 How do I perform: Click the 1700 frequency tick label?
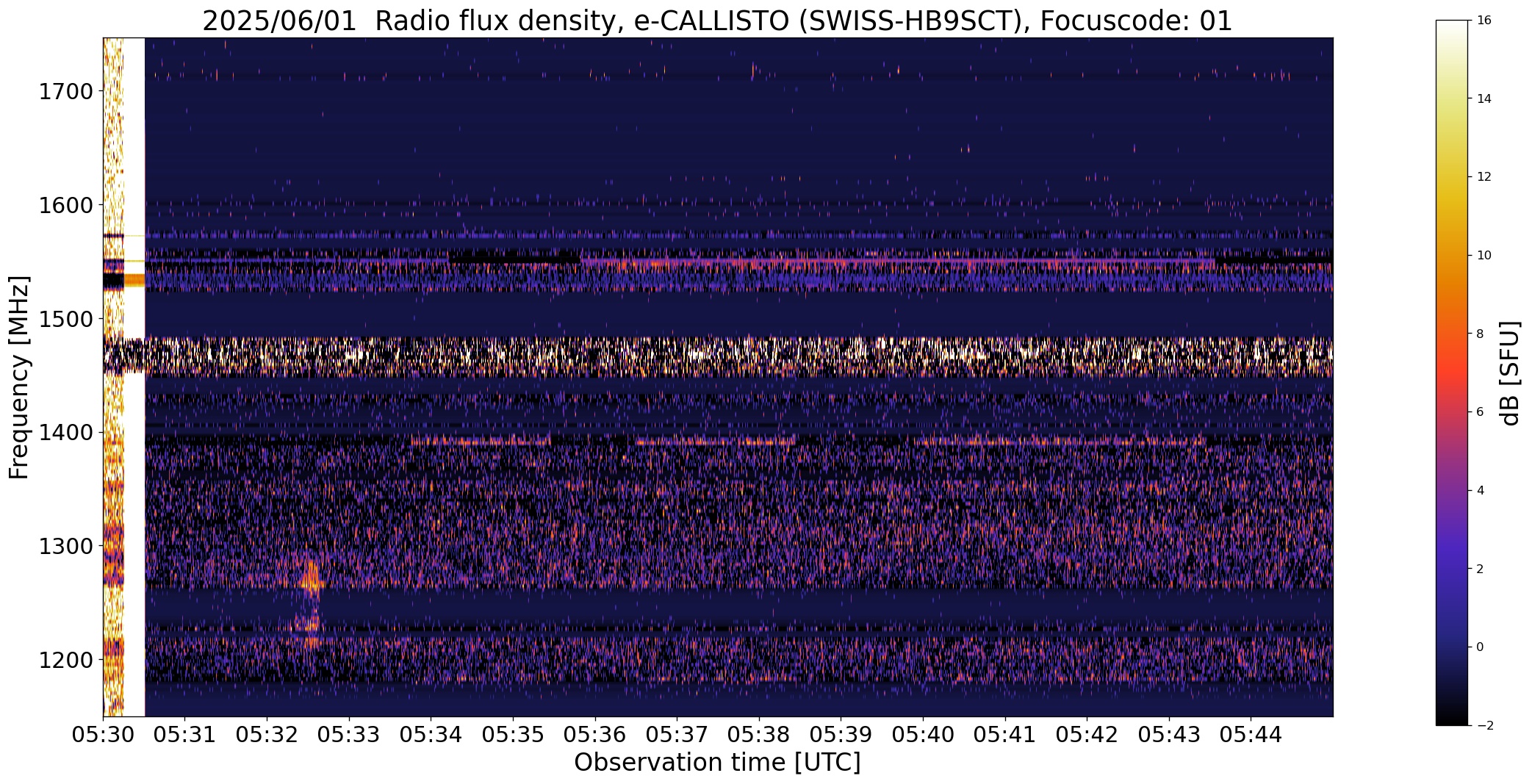(65, 92)
